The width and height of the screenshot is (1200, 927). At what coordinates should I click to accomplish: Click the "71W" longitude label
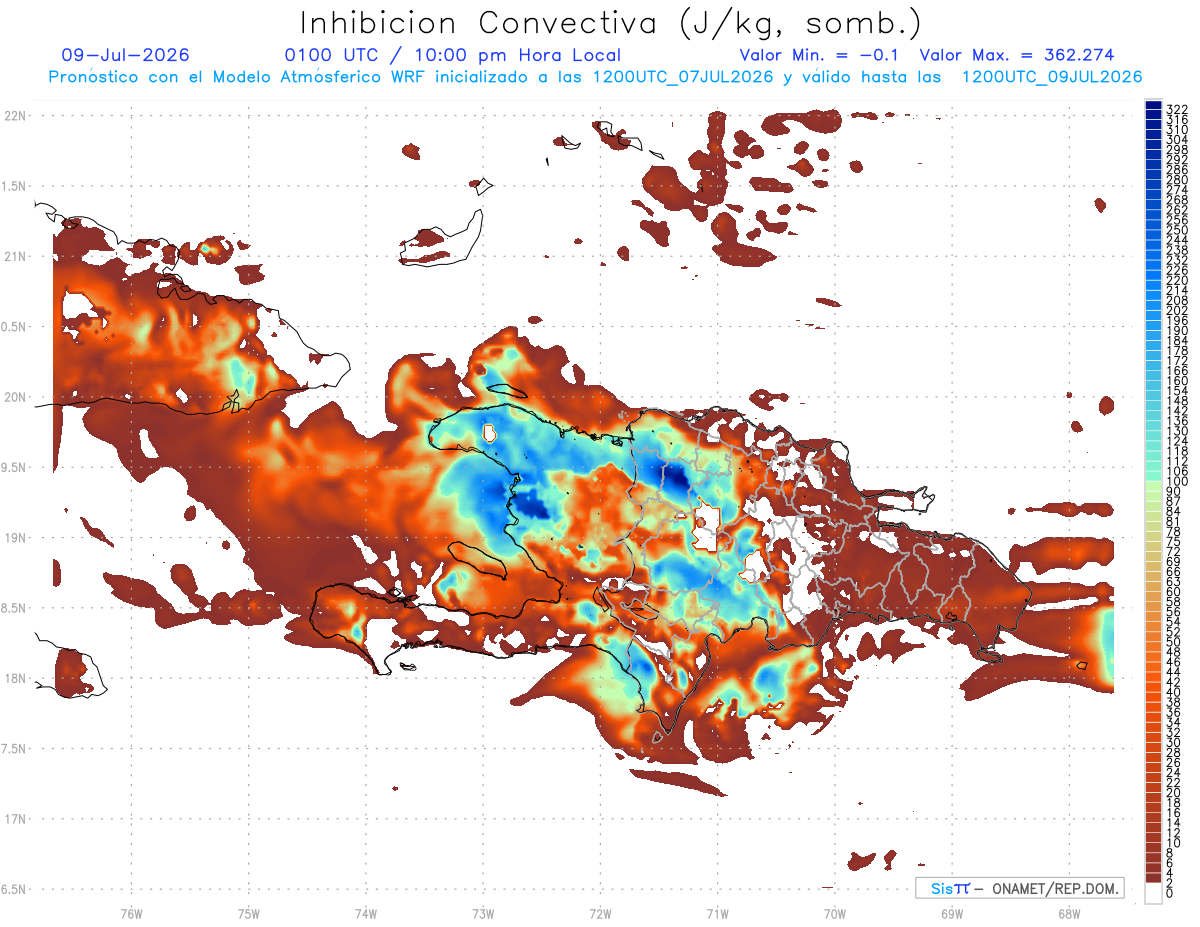pyautogui.click(x=717, y=913)
